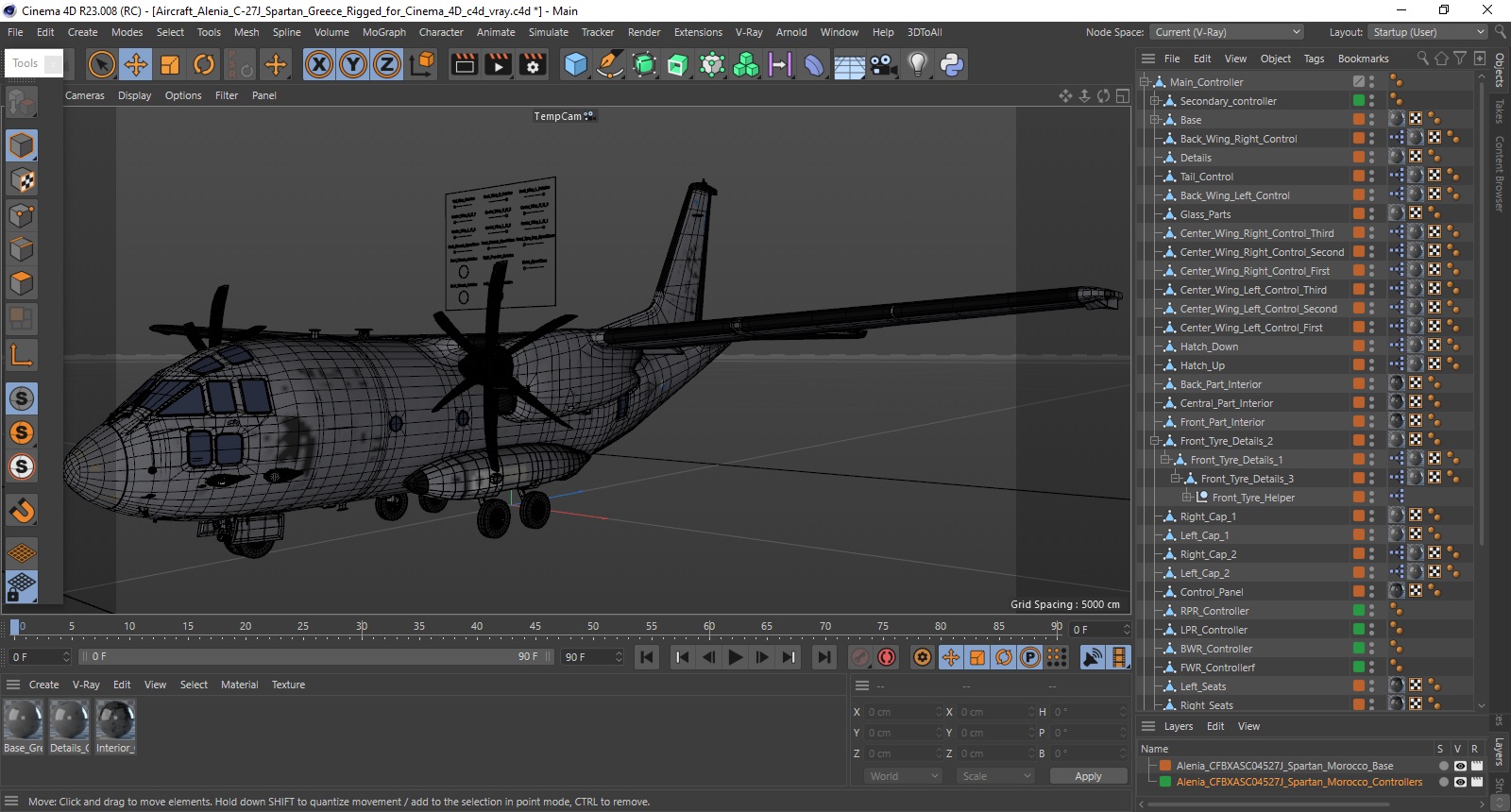Toggle Z axis lock
Screen dimensions: 1511x812
tap(387, 64)
